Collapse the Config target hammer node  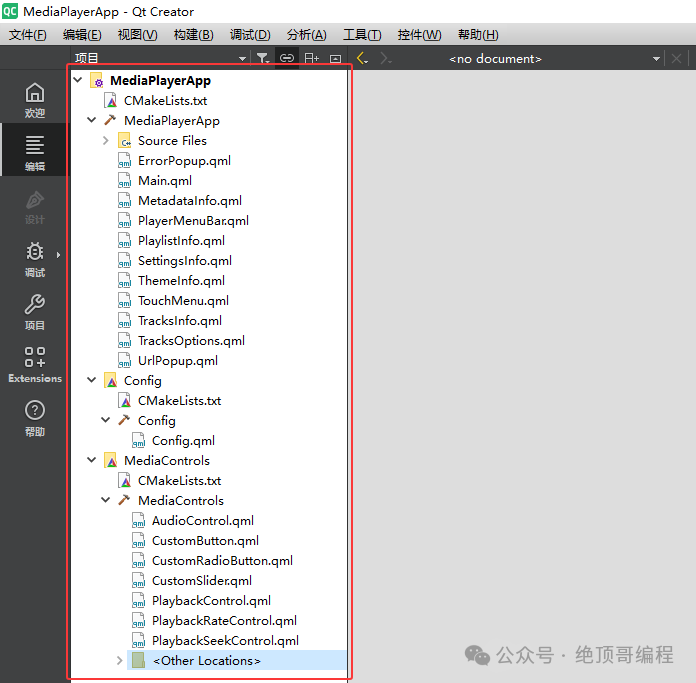pyautogui.click(x=106, y=420)
